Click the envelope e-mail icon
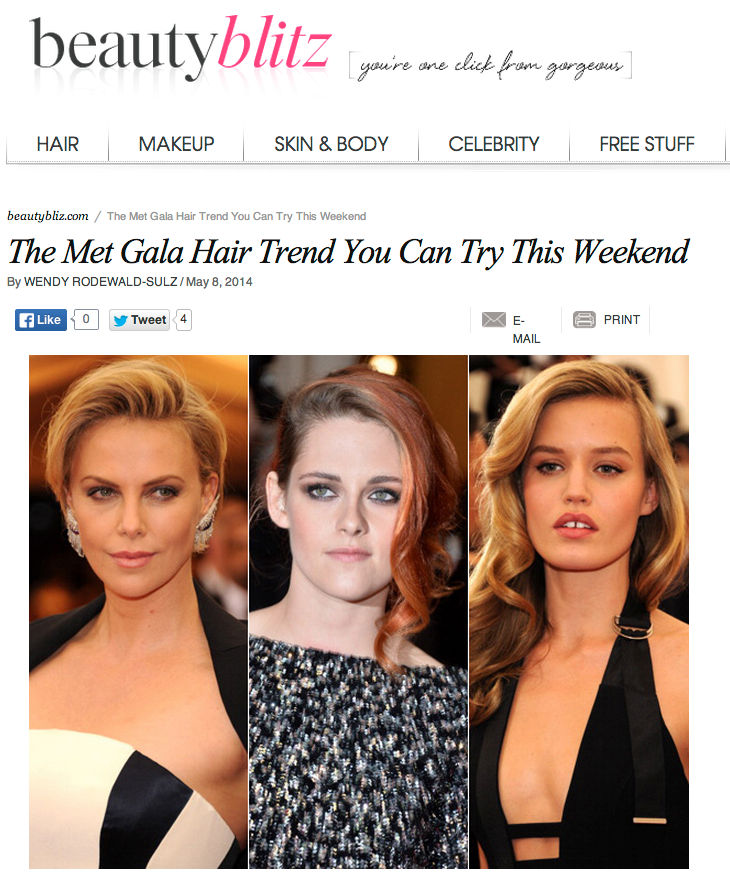Image resolution: width=730 pixels, height=881 pixels. 493,320
